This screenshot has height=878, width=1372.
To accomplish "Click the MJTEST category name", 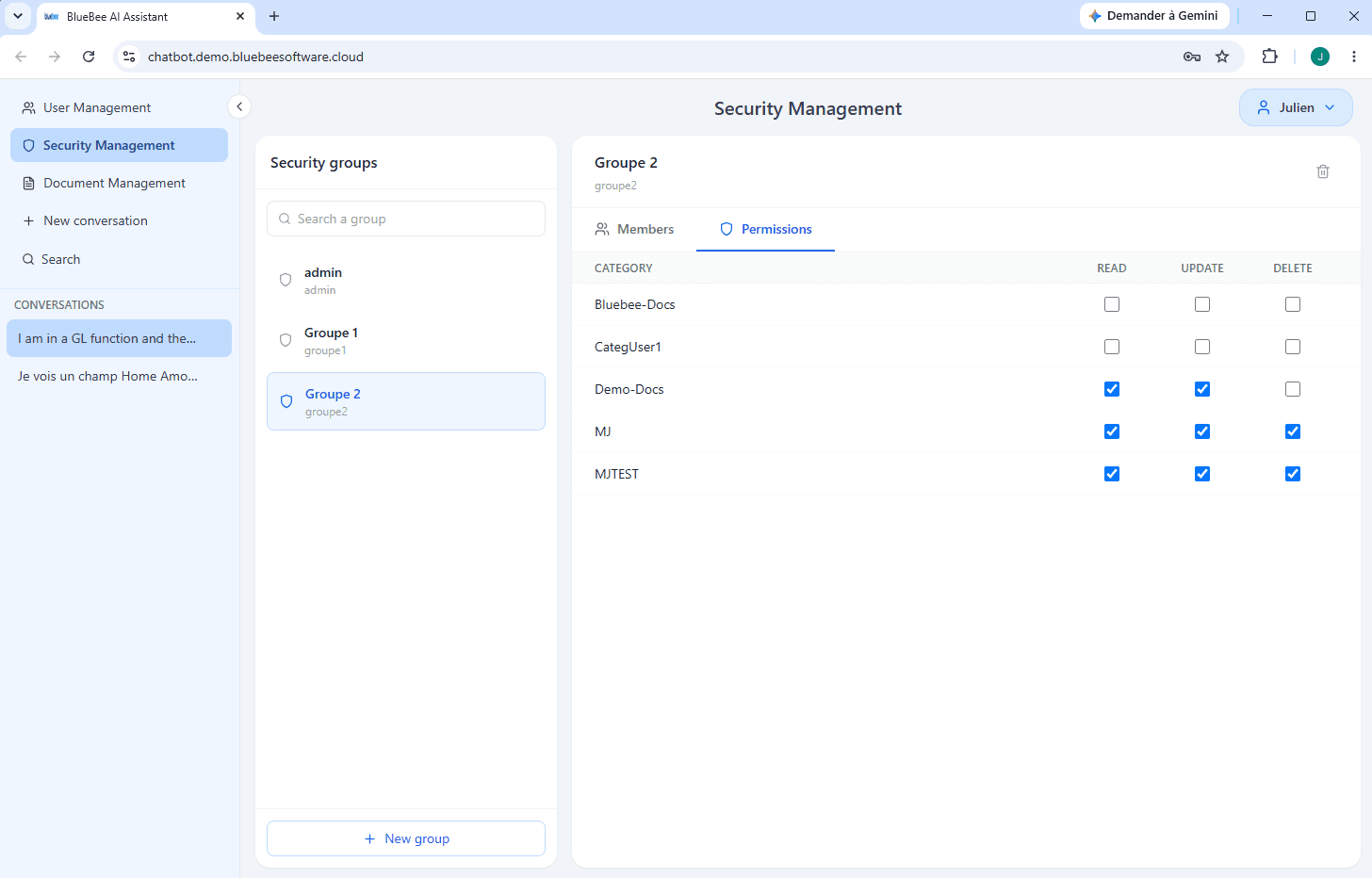I will tap(616, 474).
